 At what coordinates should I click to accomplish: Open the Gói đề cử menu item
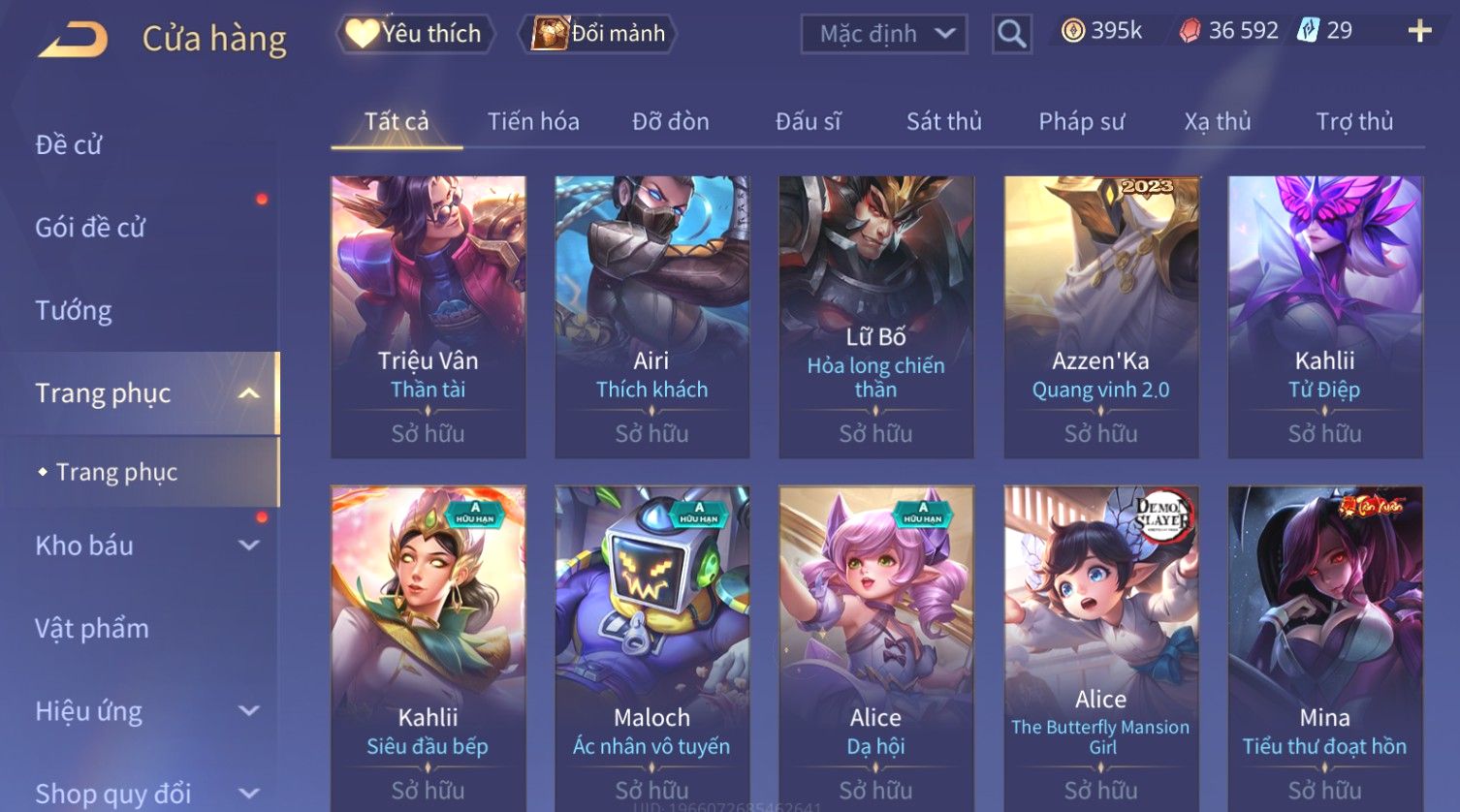90,227
